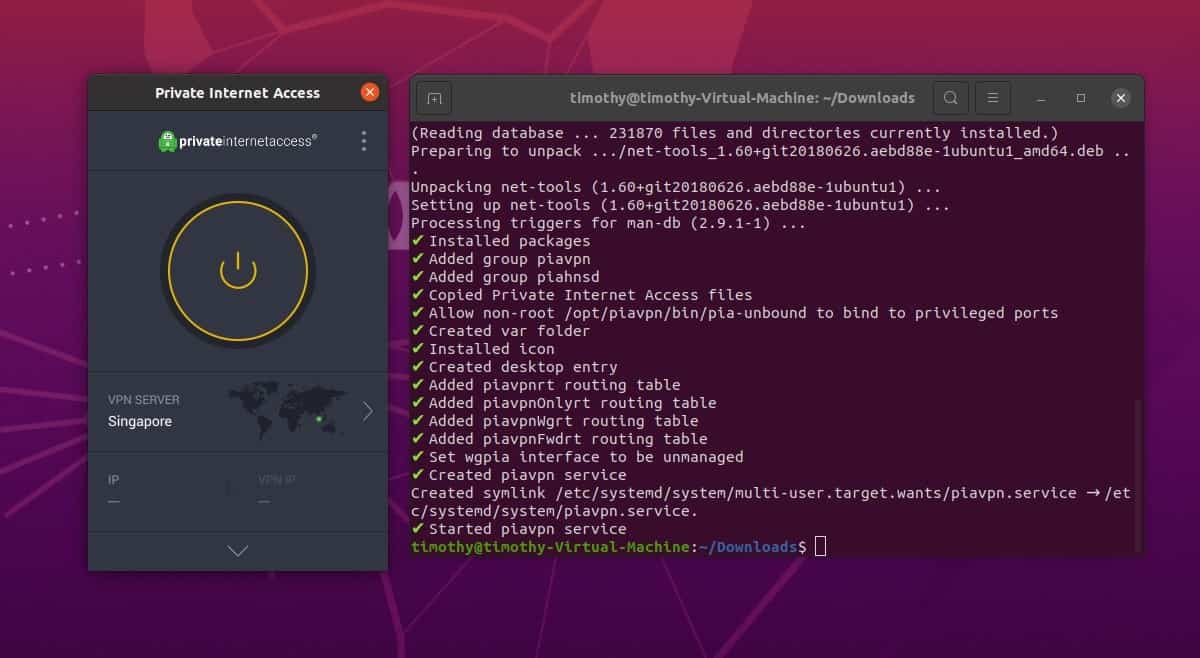This screenshot has width=1200, height=658.
Task: Click the VPN SERVER label
Action: point(144,399)
